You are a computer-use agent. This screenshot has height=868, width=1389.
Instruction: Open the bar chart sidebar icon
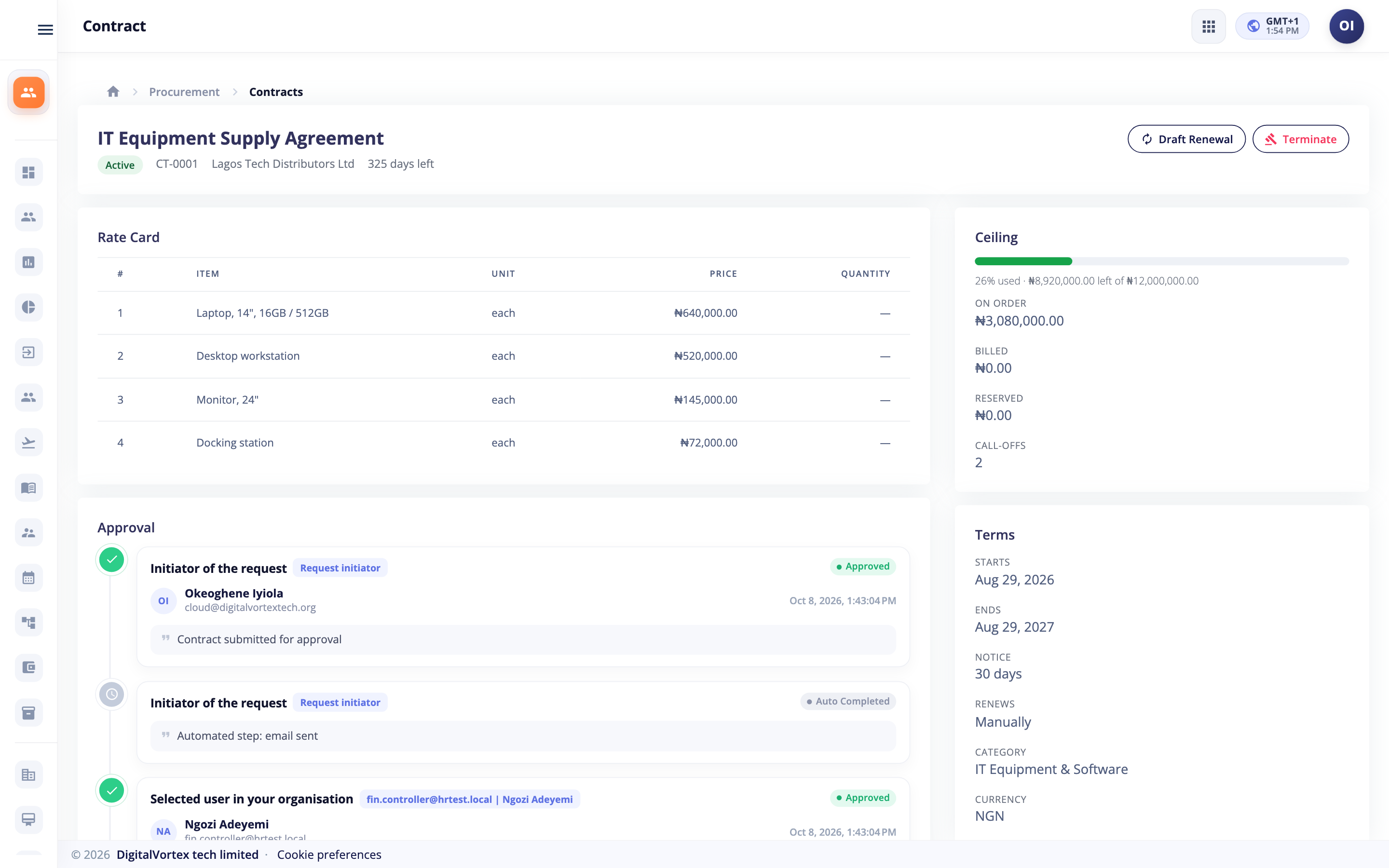click(x=29, y=262)
